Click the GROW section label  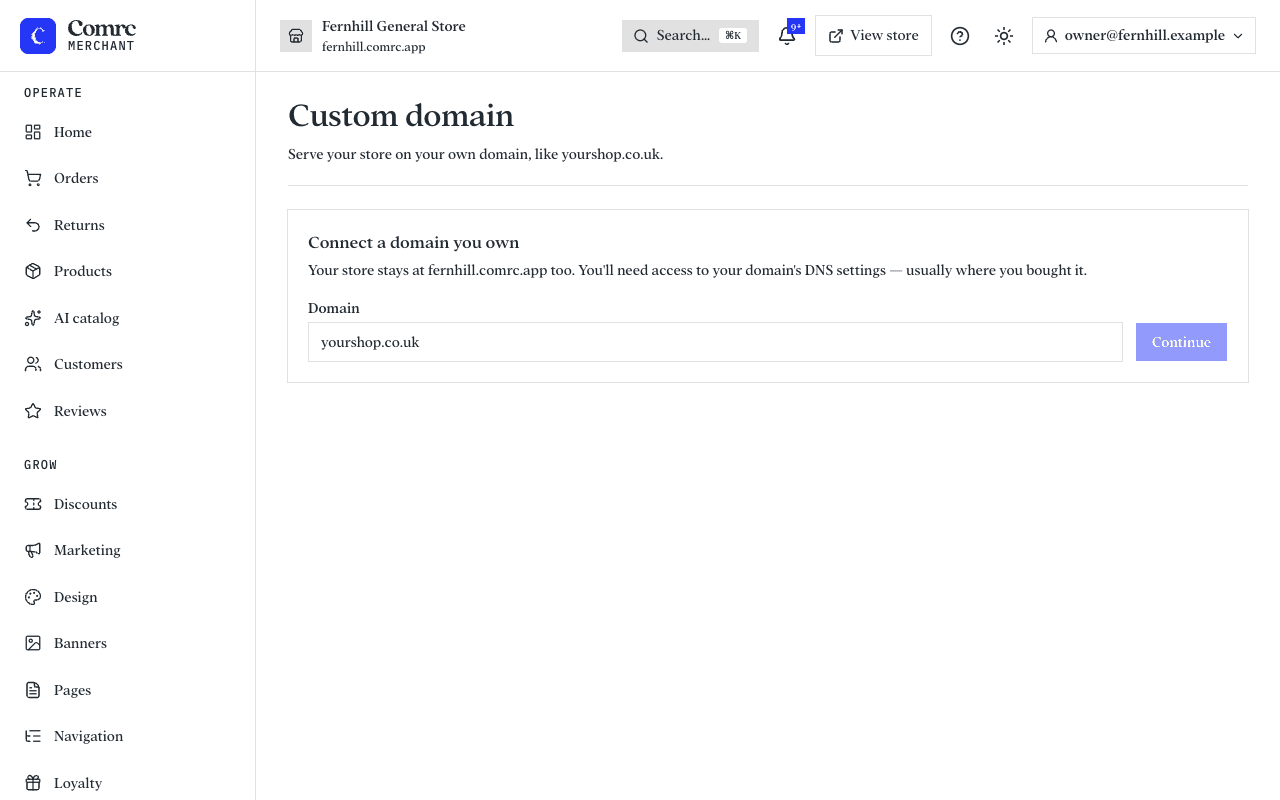click(x=41, y=465)
